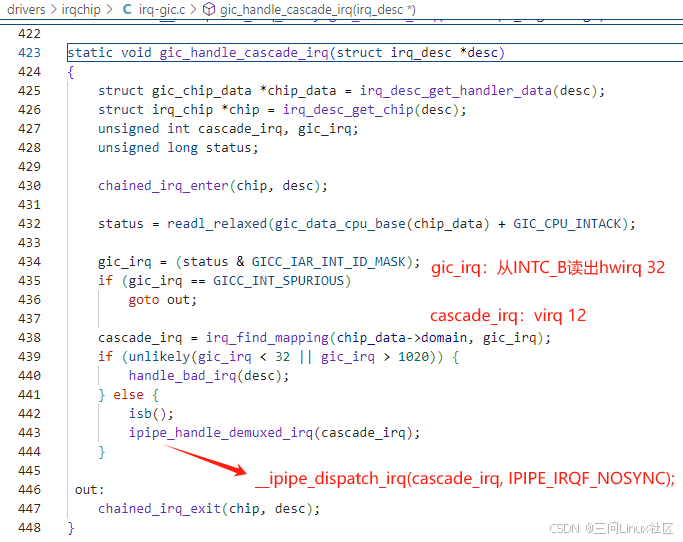Click the 'out:' label on line 446
Screen dimensions: 683x542
tap(90, 490)
